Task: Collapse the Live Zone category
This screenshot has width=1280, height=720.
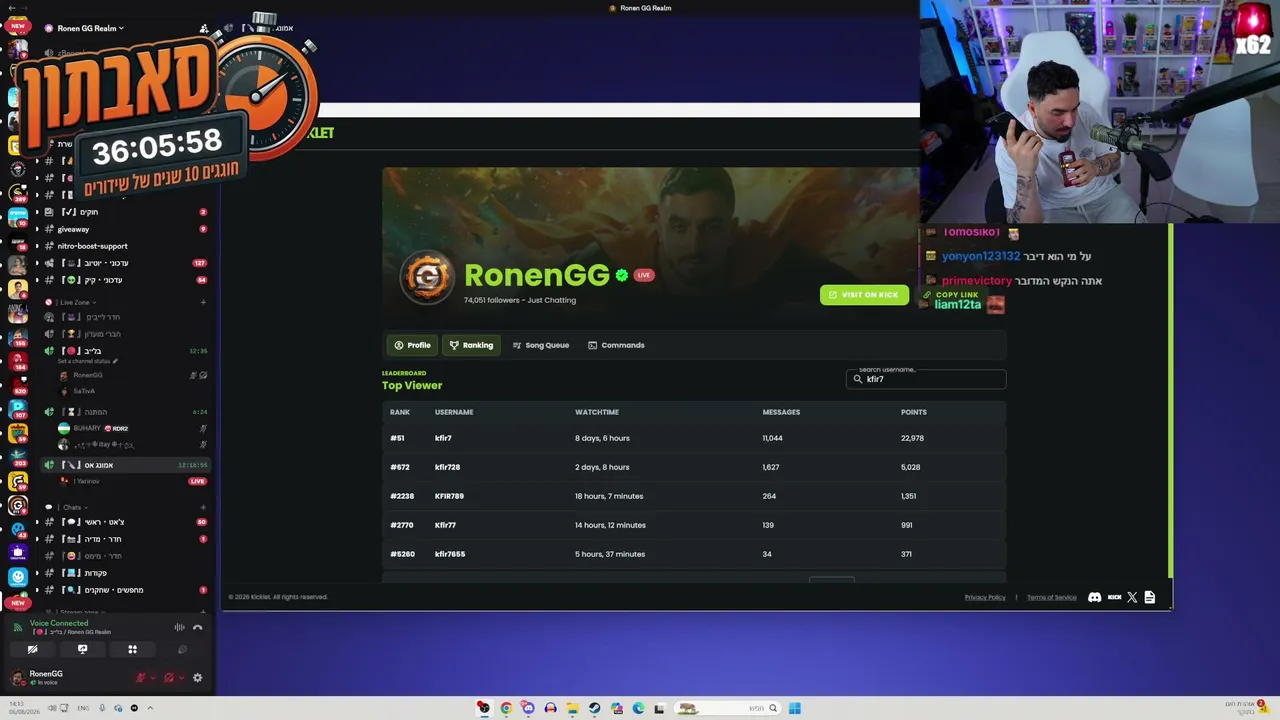Action: click(75, 302)
